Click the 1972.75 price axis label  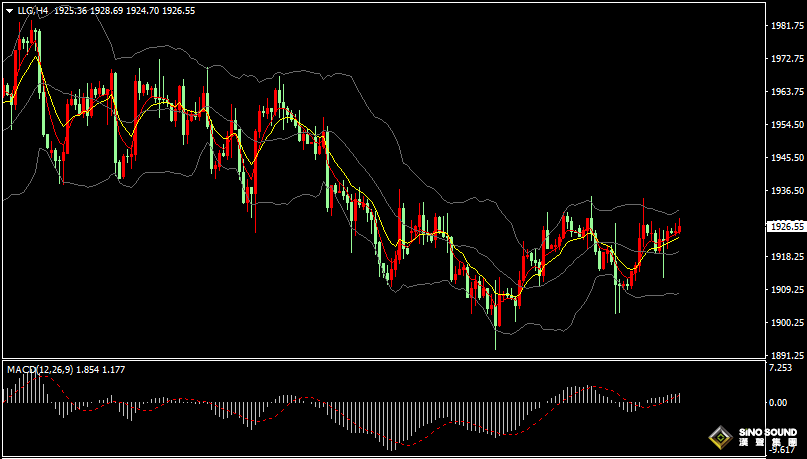(x=785, y=59)
